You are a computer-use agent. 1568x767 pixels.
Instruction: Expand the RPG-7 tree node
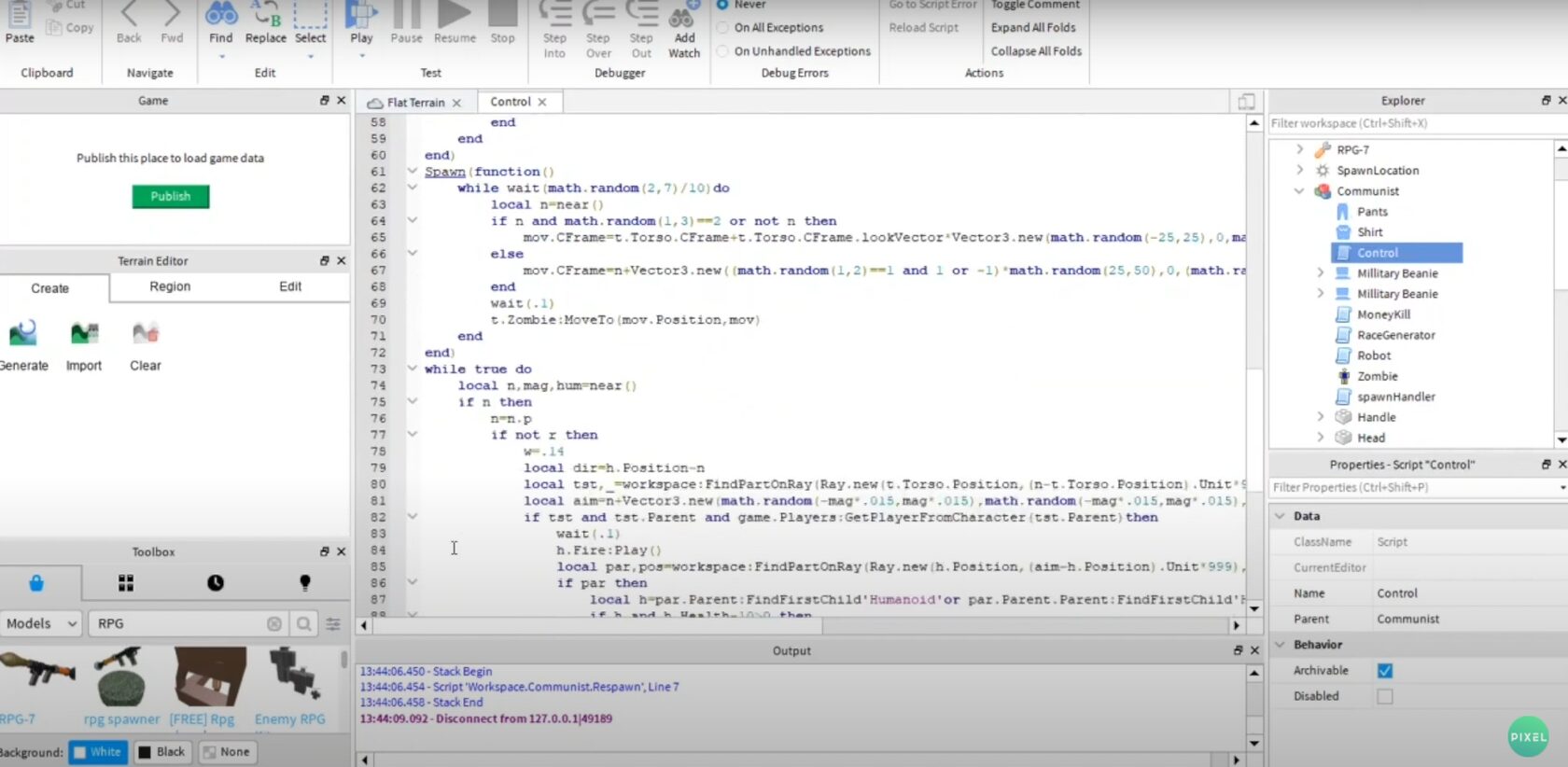pyautogui.click(x=1299, y=149)
